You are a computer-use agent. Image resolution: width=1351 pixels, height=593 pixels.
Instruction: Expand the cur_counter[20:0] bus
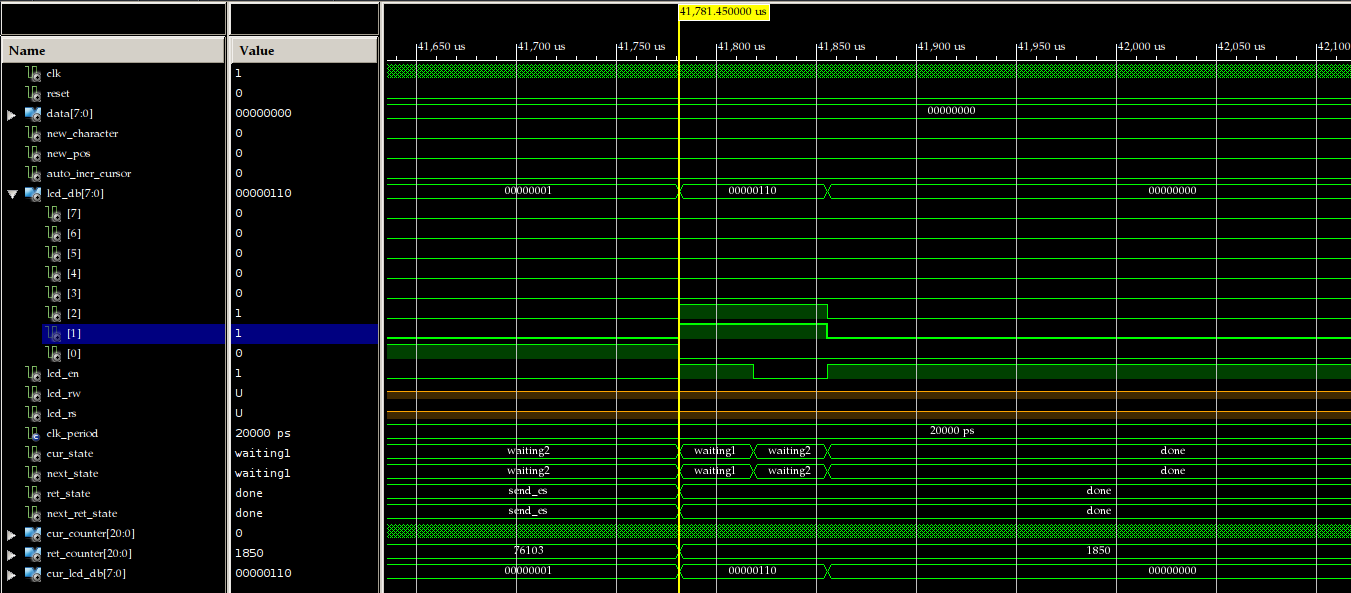[x=12, y=534]
